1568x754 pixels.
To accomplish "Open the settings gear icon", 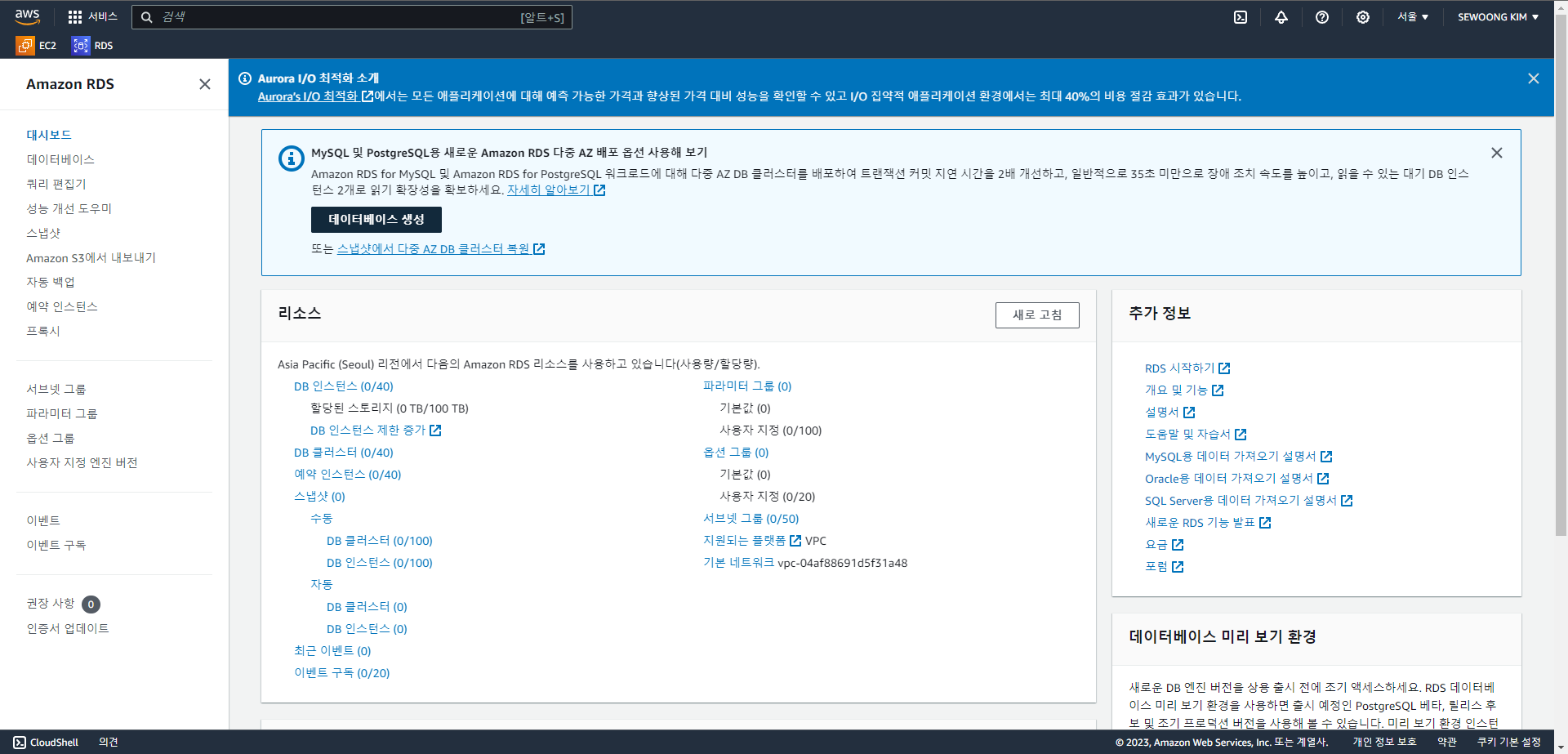I will point(1362,17).
